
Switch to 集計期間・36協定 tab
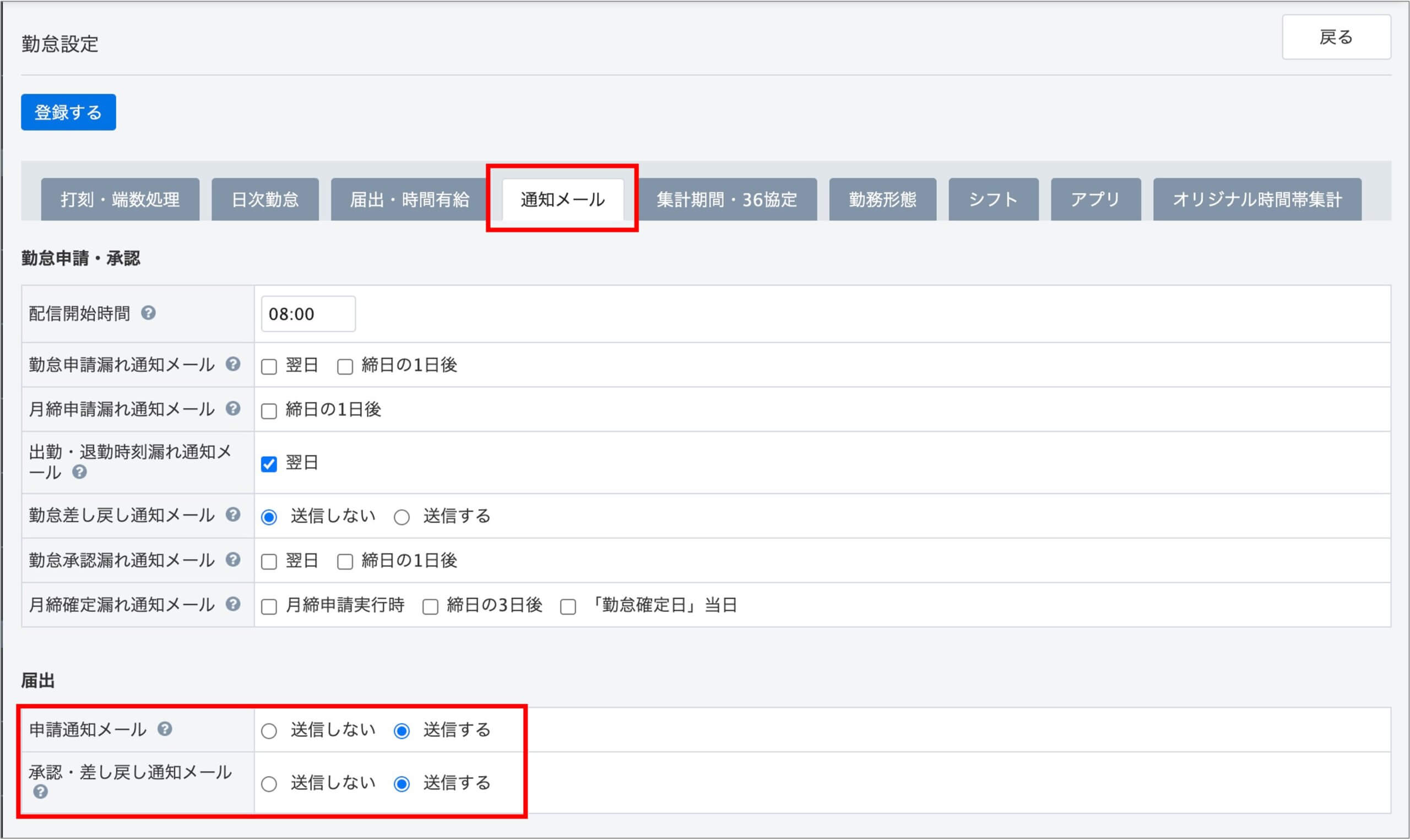point(726,199)
